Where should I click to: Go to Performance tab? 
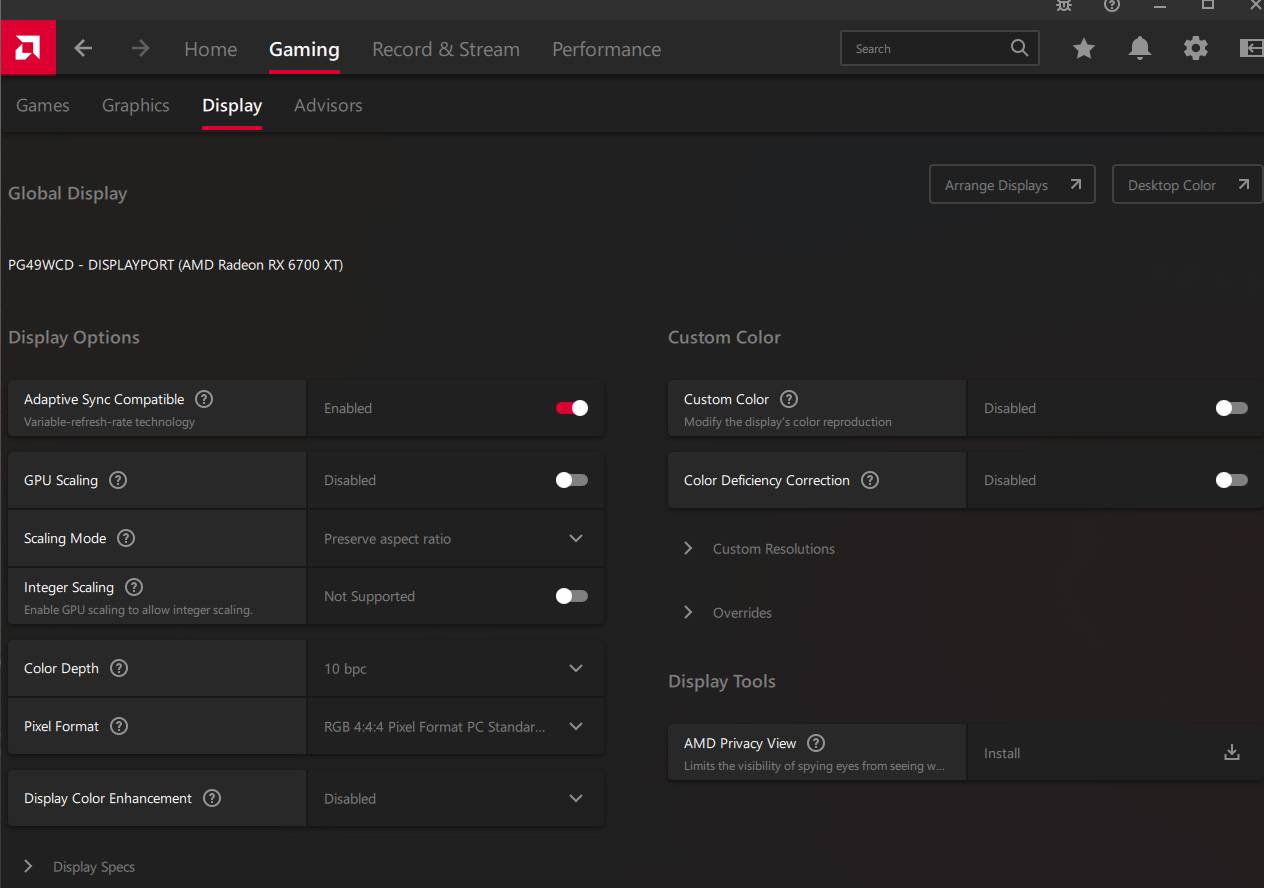tap(606, 49)
